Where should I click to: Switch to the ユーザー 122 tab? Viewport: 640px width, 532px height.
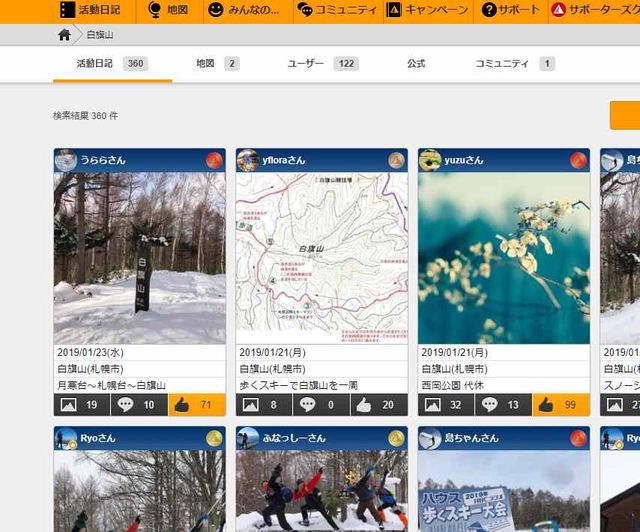(322, 64)
